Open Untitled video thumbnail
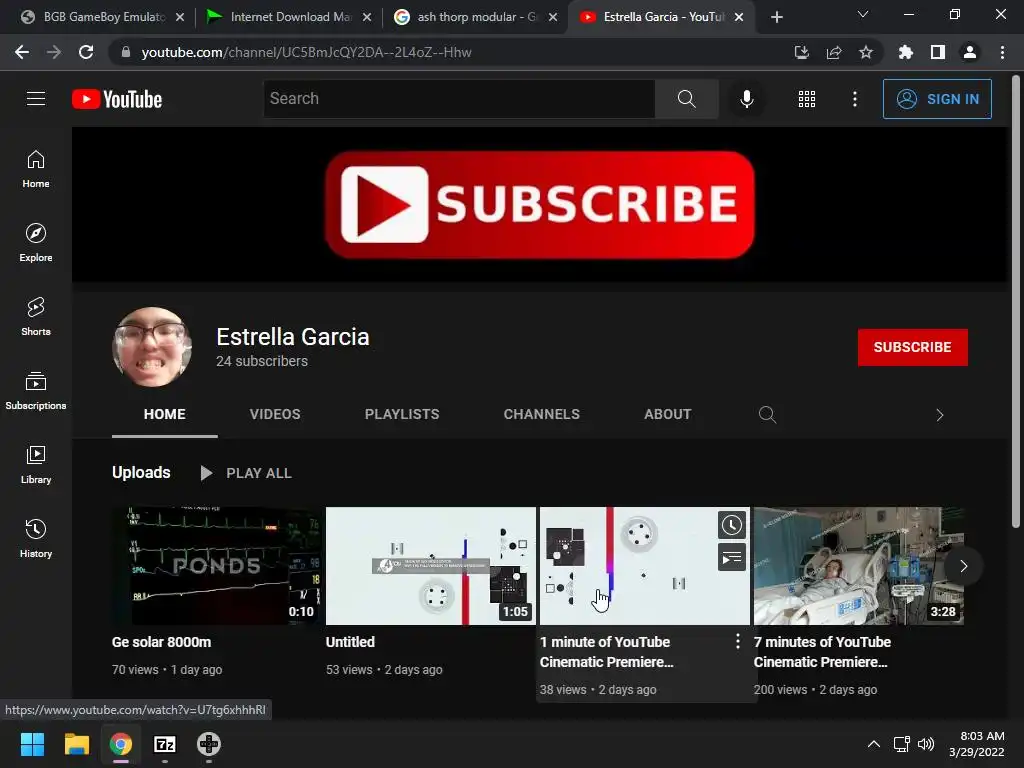Screen dimensions: 1024x768 (x=430, y=566)
